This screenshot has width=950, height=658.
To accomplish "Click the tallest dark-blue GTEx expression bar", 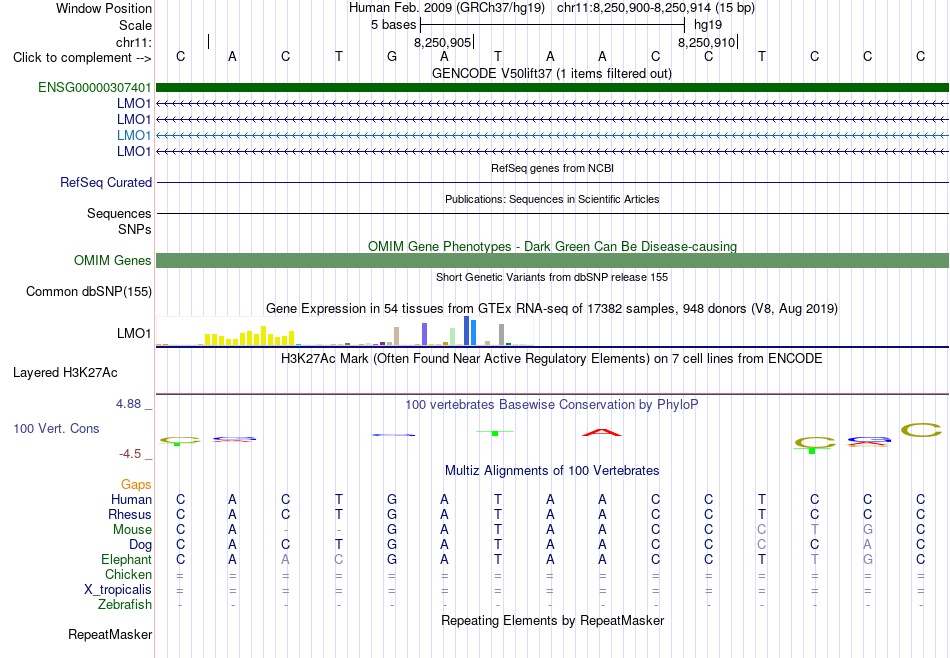I will click(467, 330).
